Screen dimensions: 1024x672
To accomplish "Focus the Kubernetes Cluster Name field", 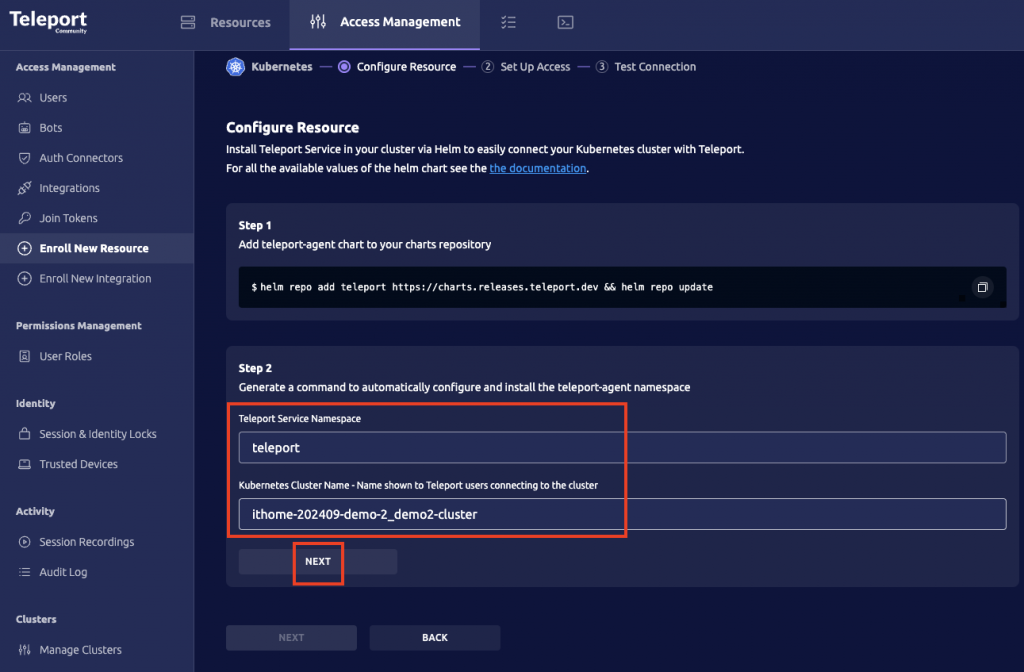I will 622,514.
